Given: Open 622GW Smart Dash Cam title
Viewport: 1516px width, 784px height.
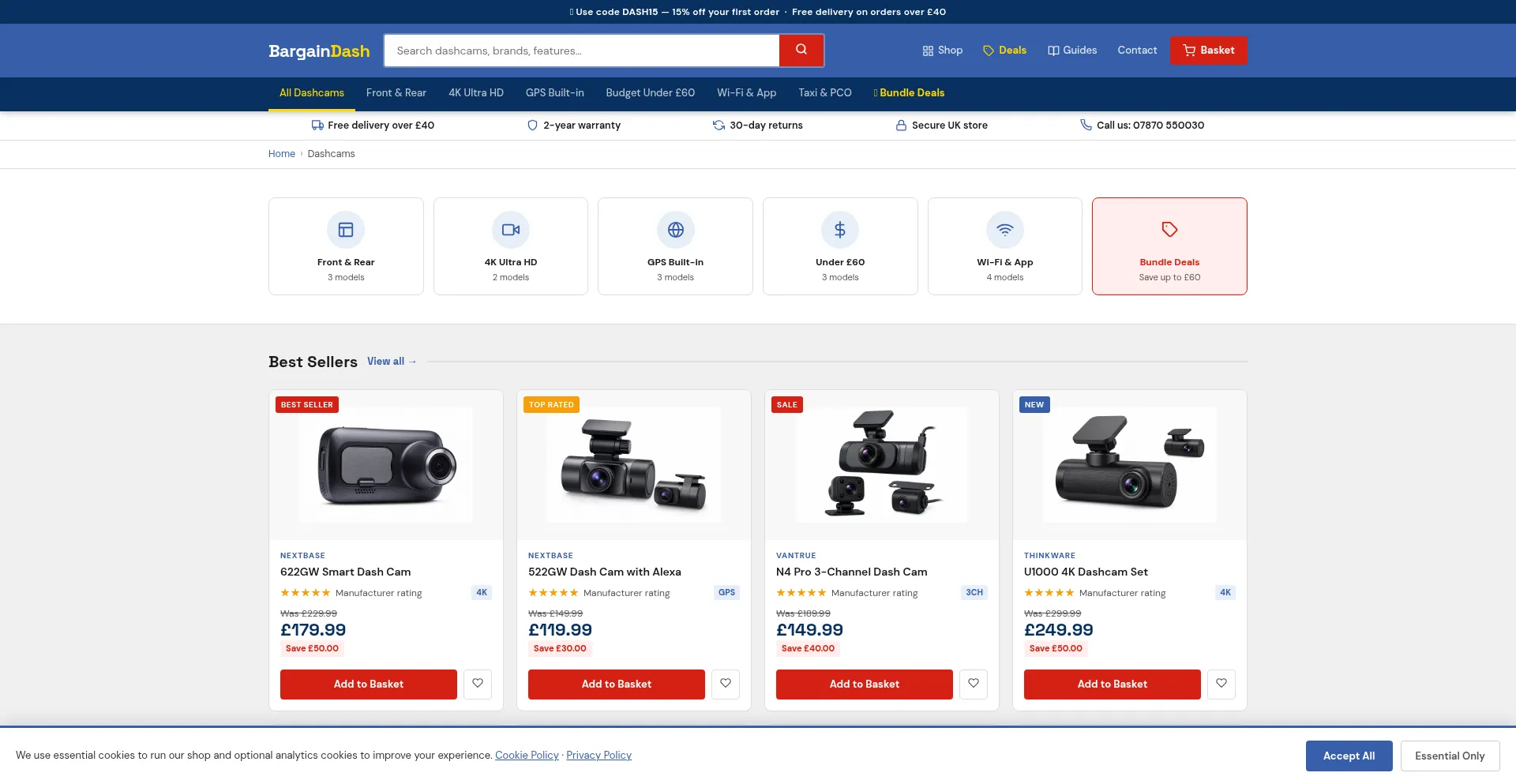Looking at the screenshot, I should click(x=346, y=572).
